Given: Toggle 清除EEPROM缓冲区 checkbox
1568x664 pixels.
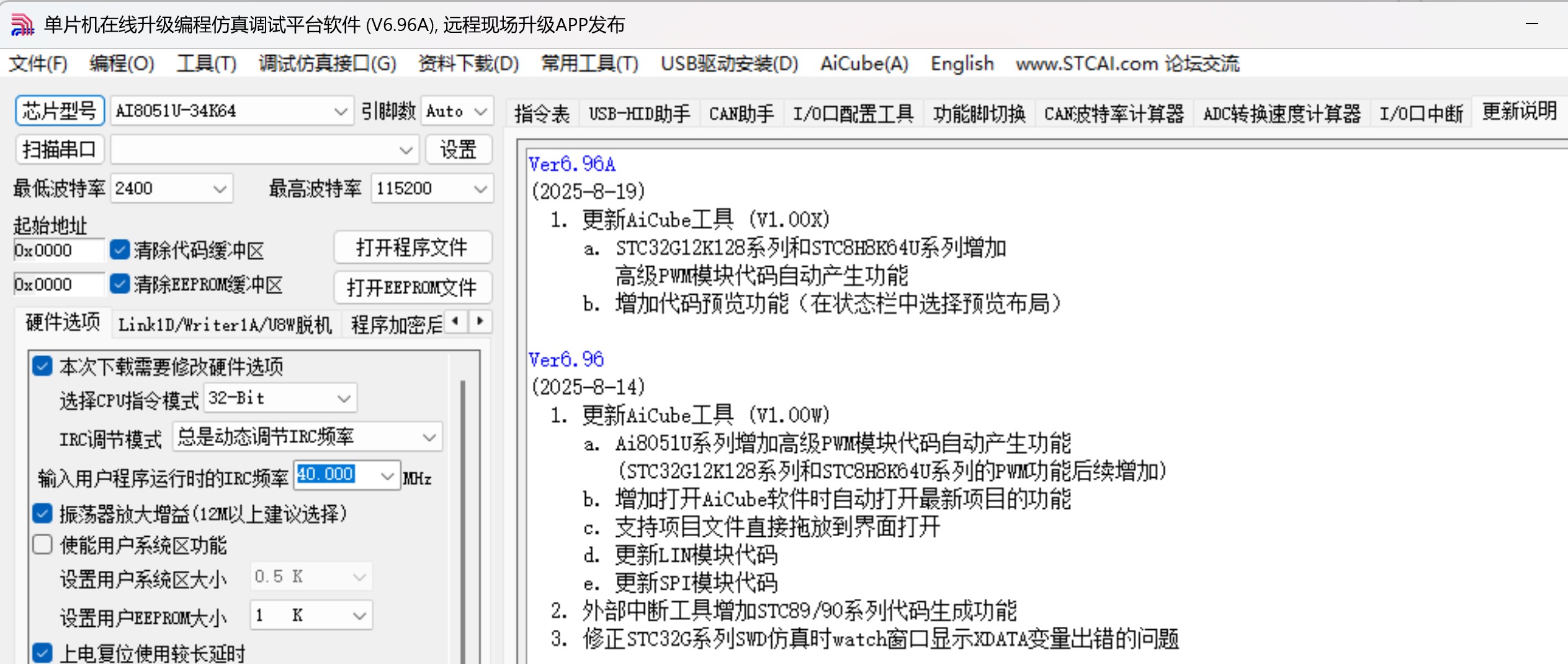Looking at the screenshot, I should 120,284.
